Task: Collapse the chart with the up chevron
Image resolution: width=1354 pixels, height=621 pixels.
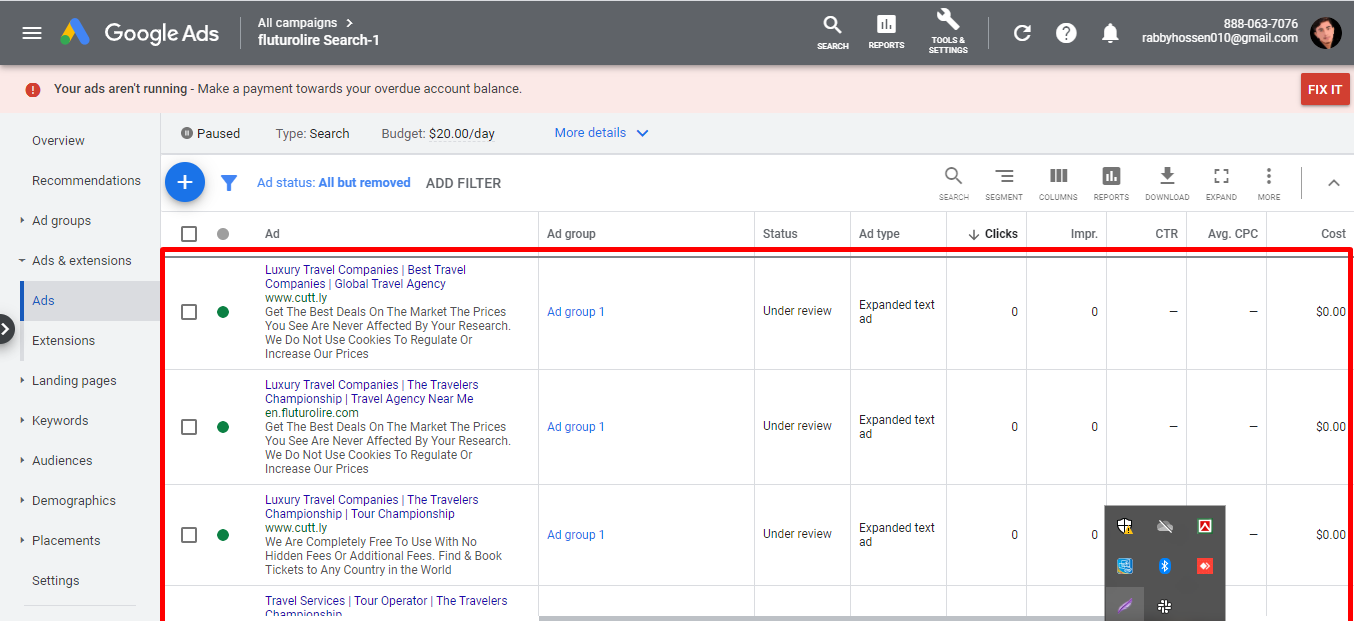Action: pyautogui.click(x=1333, y=183)
